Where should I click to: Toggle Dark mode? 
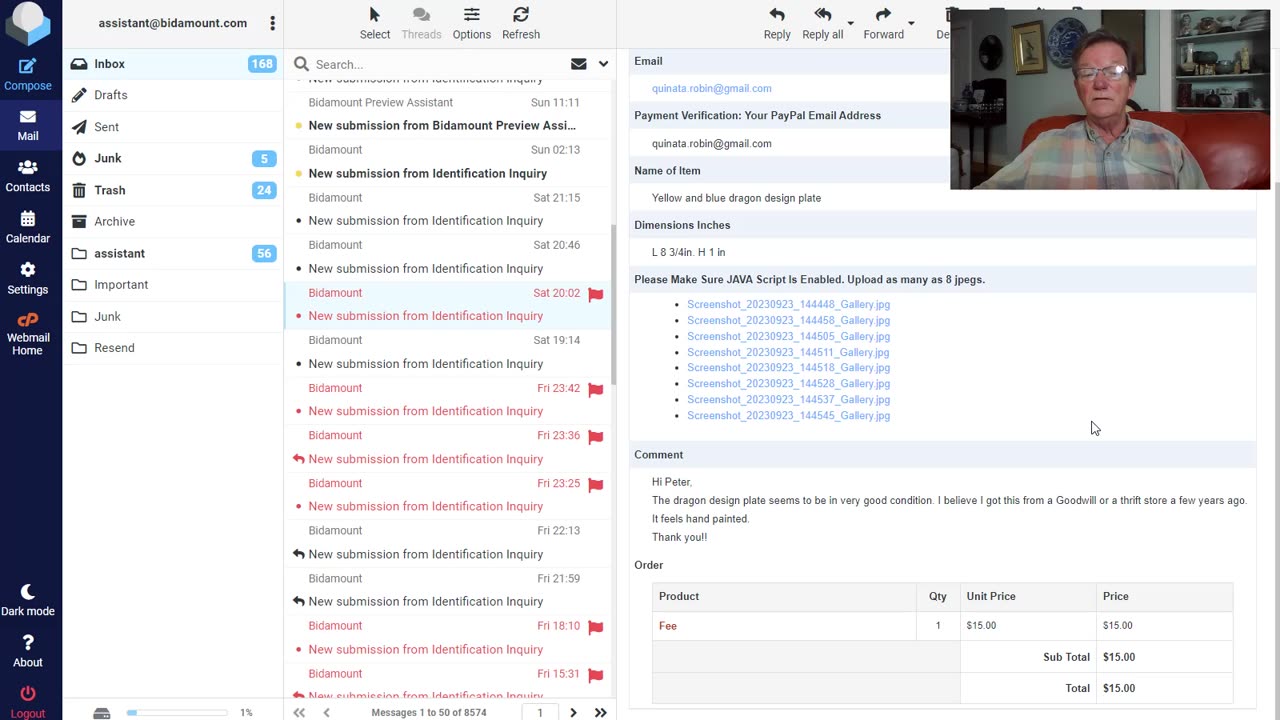pos(27,600)
